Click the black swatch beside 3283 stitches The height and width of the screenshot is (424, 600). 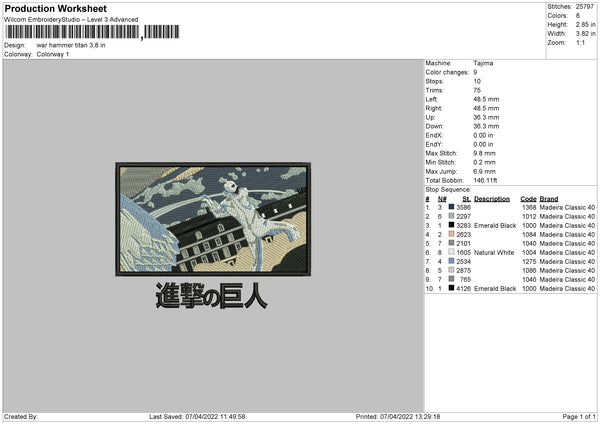click(x=452, y=225)
